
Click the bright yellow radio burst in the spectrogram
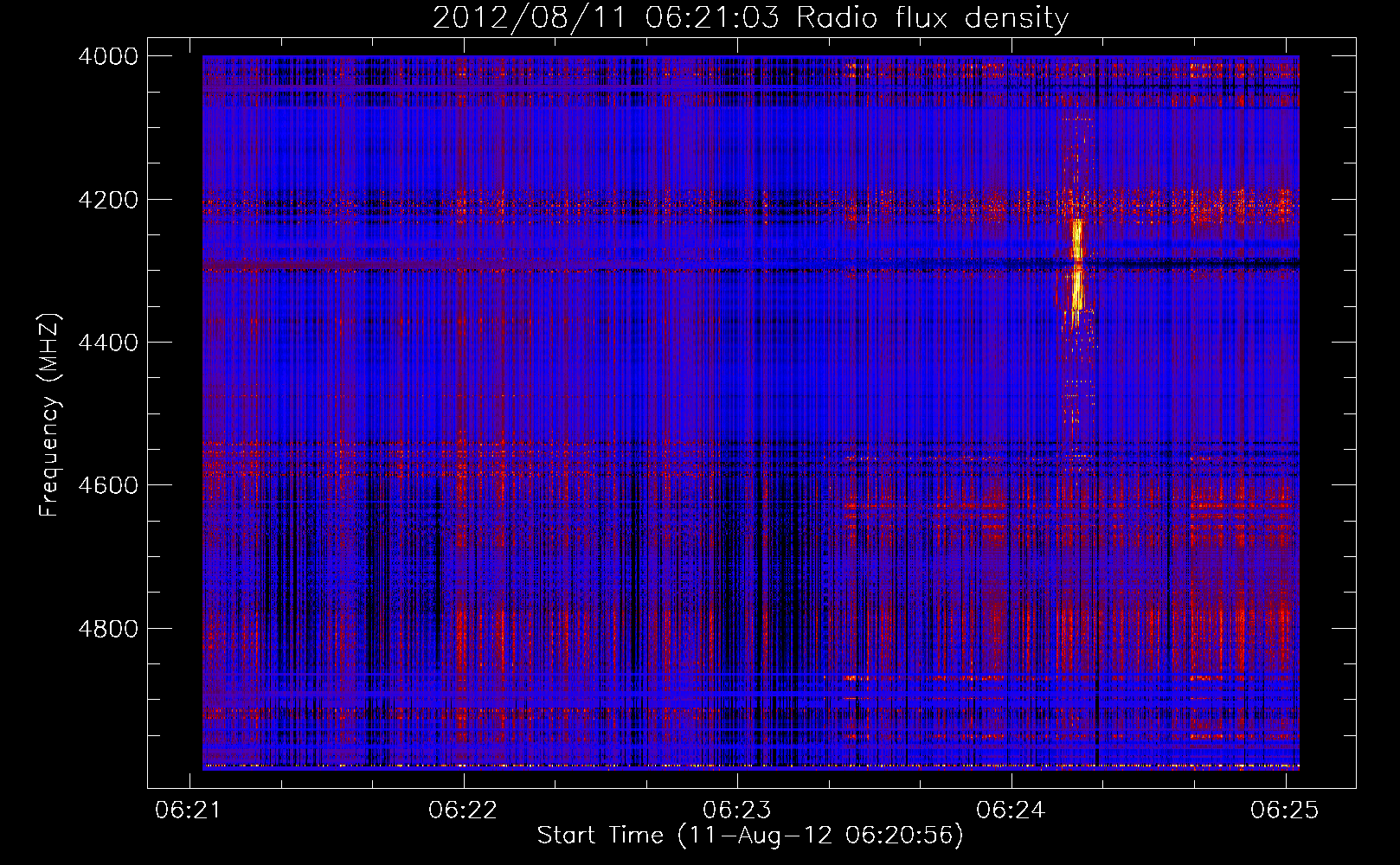pyautogui.click(x=1077, y=265)
